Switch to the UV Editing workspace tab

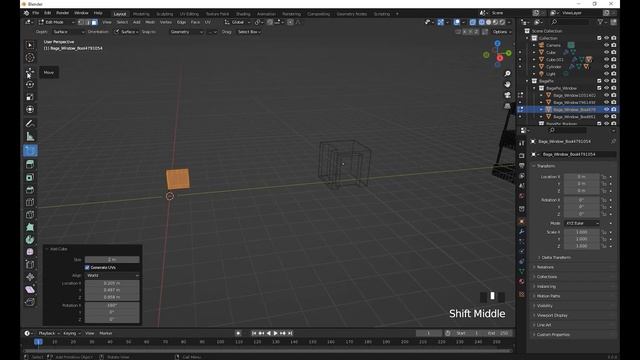189,14
